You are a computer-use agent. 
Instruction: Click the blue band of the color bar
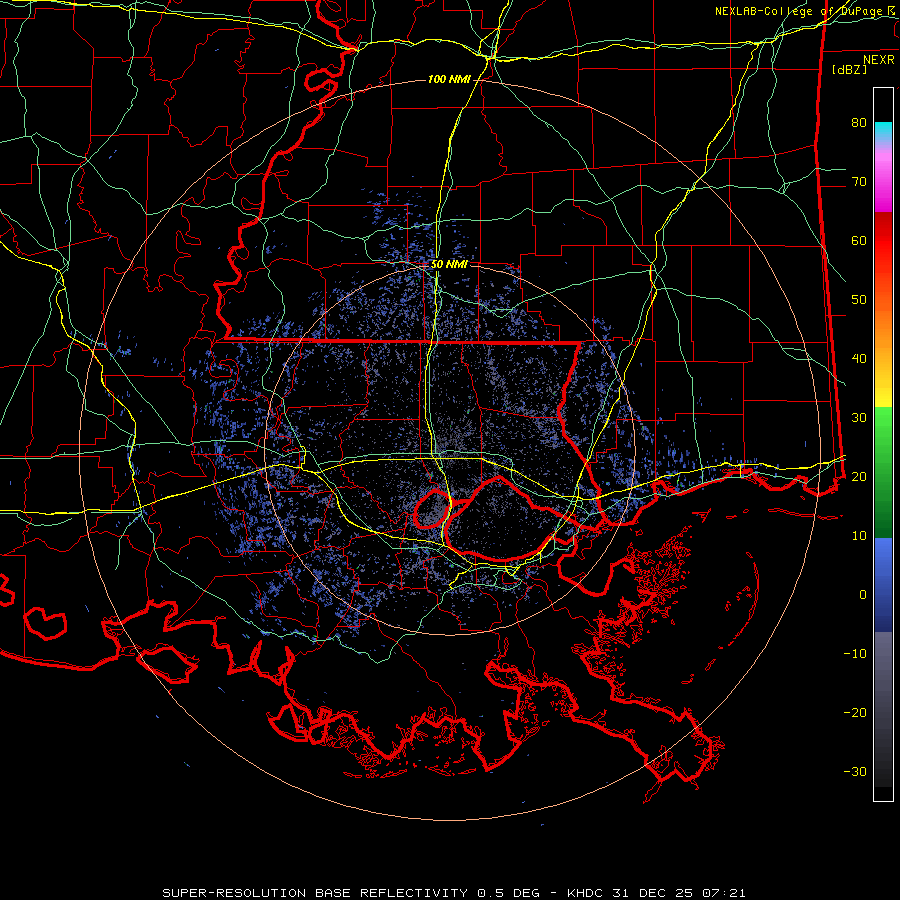pyautogui.click(x=883, y=584)
